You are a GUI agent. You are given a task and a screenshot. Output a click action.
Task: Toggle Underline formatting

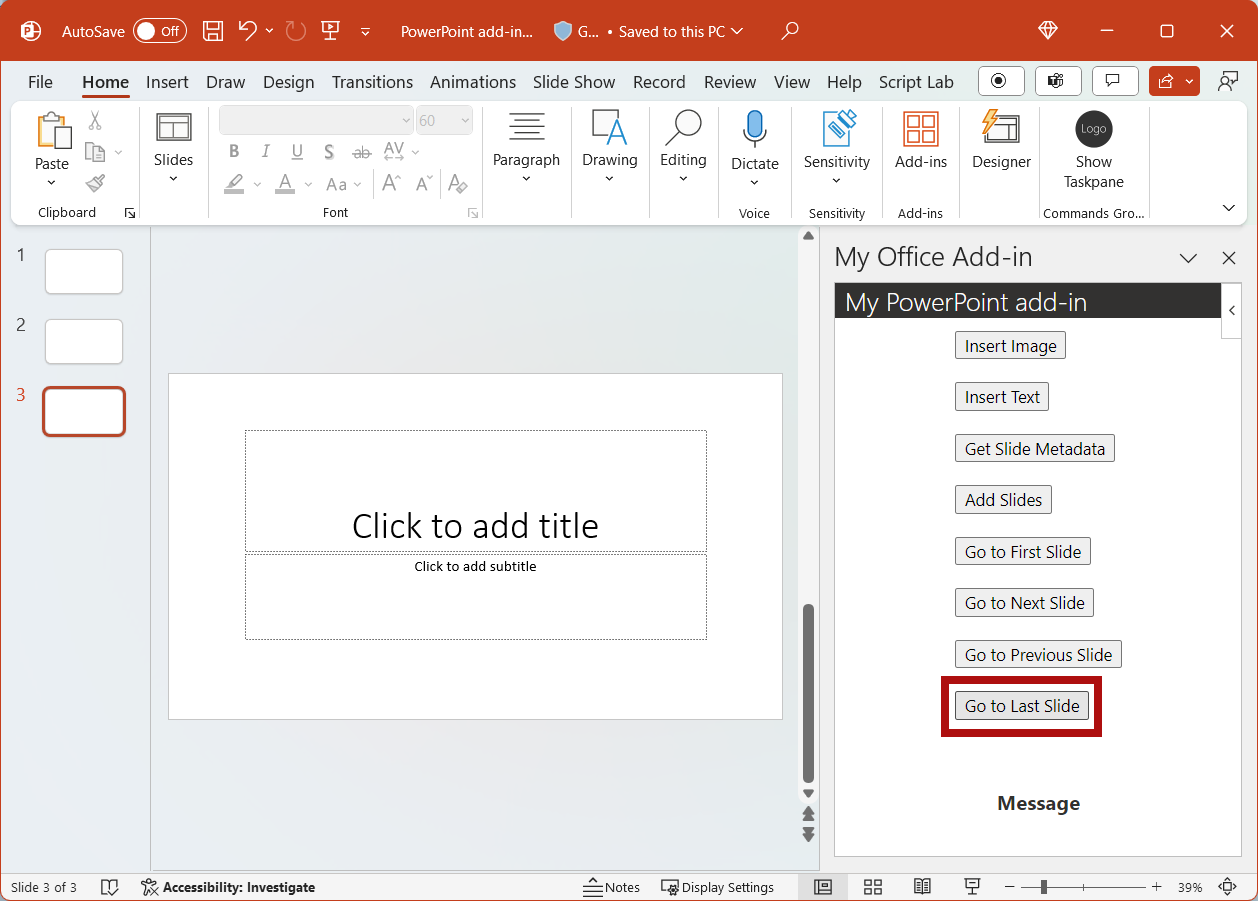(x=297, y=152)
